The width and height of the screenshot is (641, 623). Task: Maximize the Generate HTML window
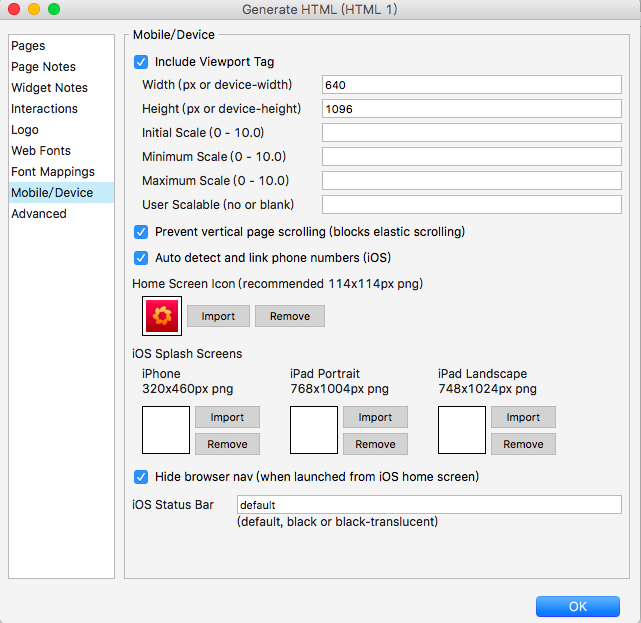click(54, 9)
